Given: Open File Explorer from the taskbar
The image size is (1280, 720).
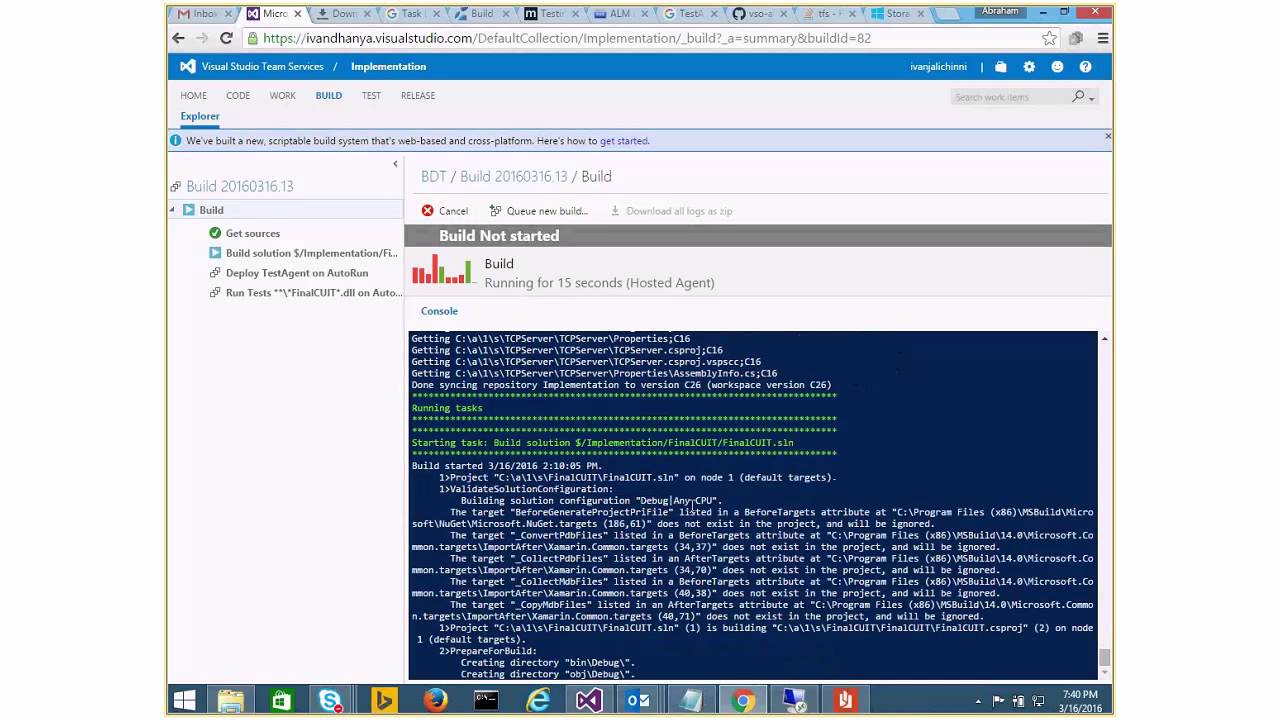Looking at the screenshot, I should pyautogui.click(x=231, y=700).
